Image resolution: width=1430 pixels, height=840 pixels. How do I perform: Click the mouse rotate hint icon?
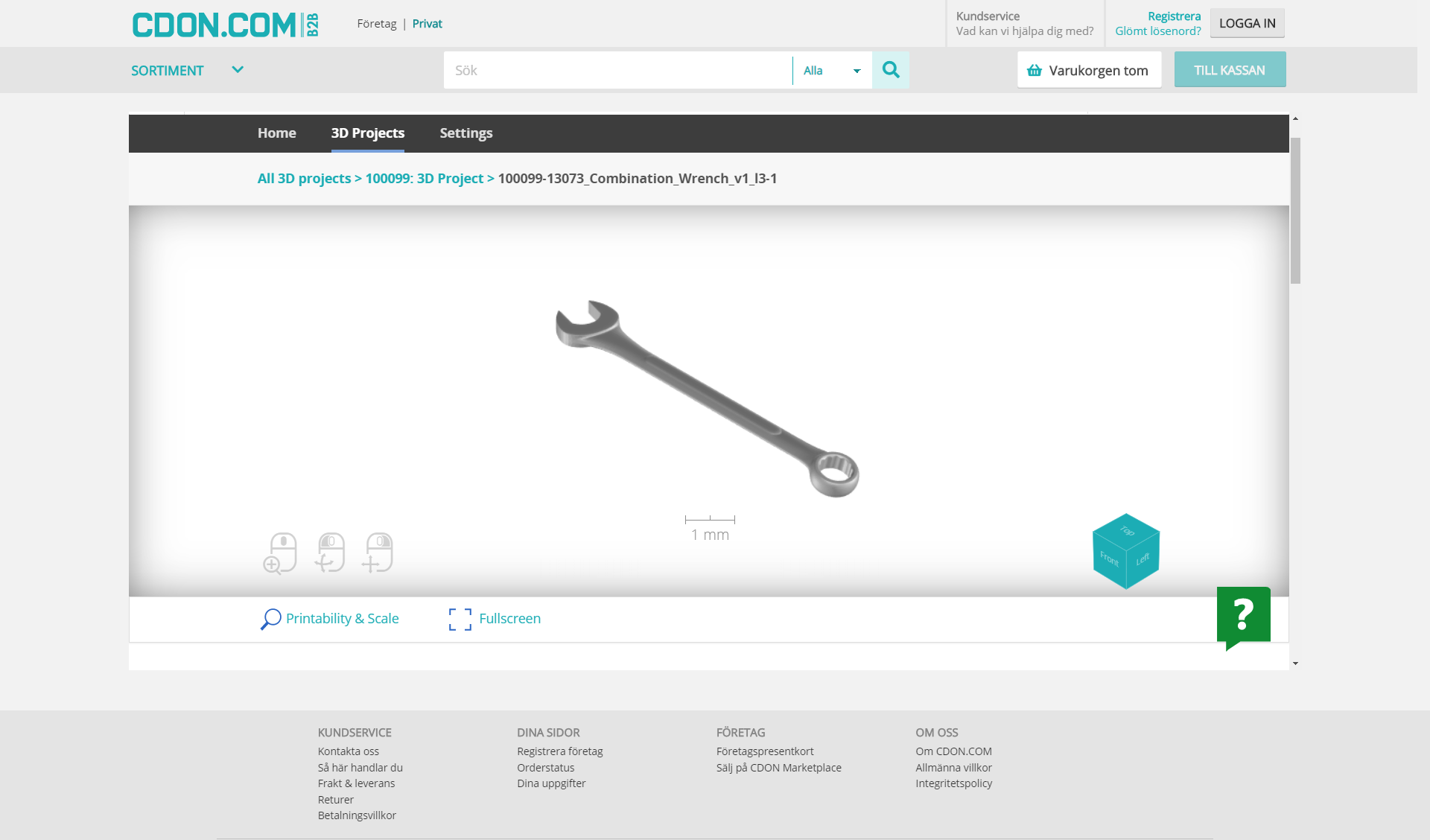(x=330, y=553)
